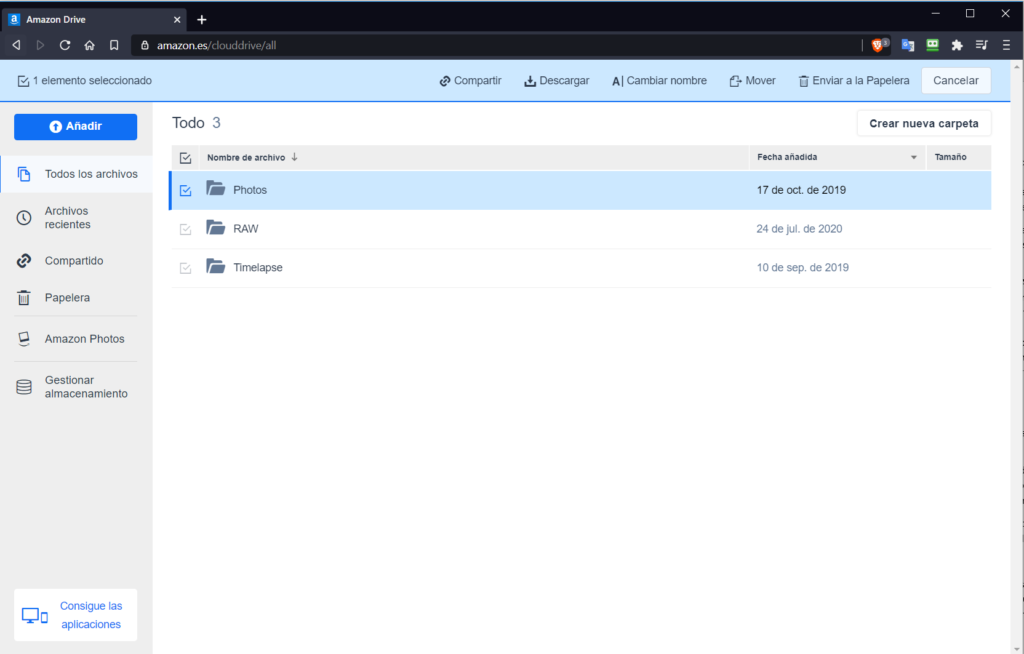The width and height of the screenshot is (1024, 654).
Task: Open Todos los archivos section
Action: tap(76, 174)
